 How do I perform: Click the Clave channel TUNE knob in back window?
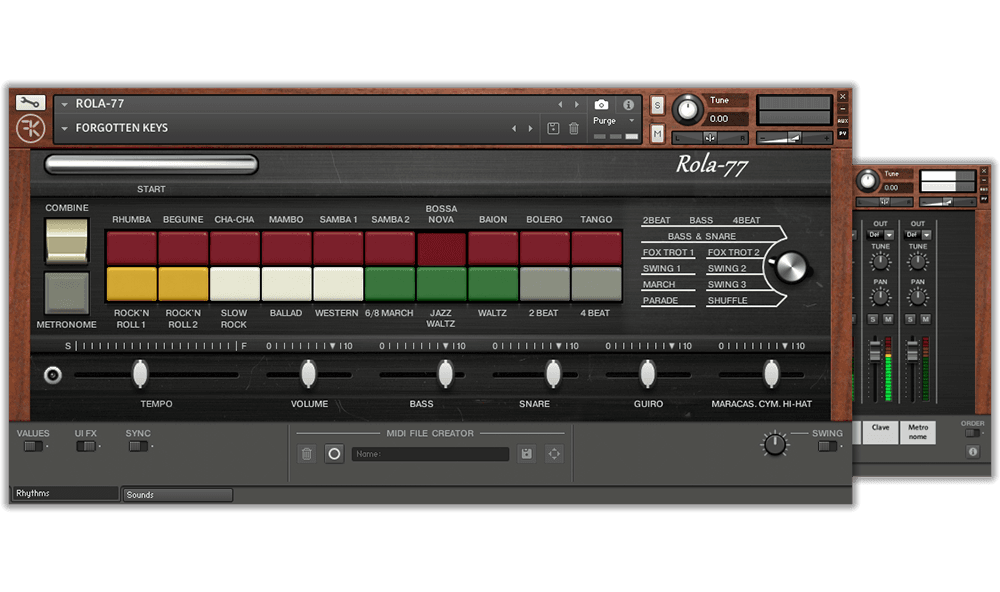pos(880,261)
